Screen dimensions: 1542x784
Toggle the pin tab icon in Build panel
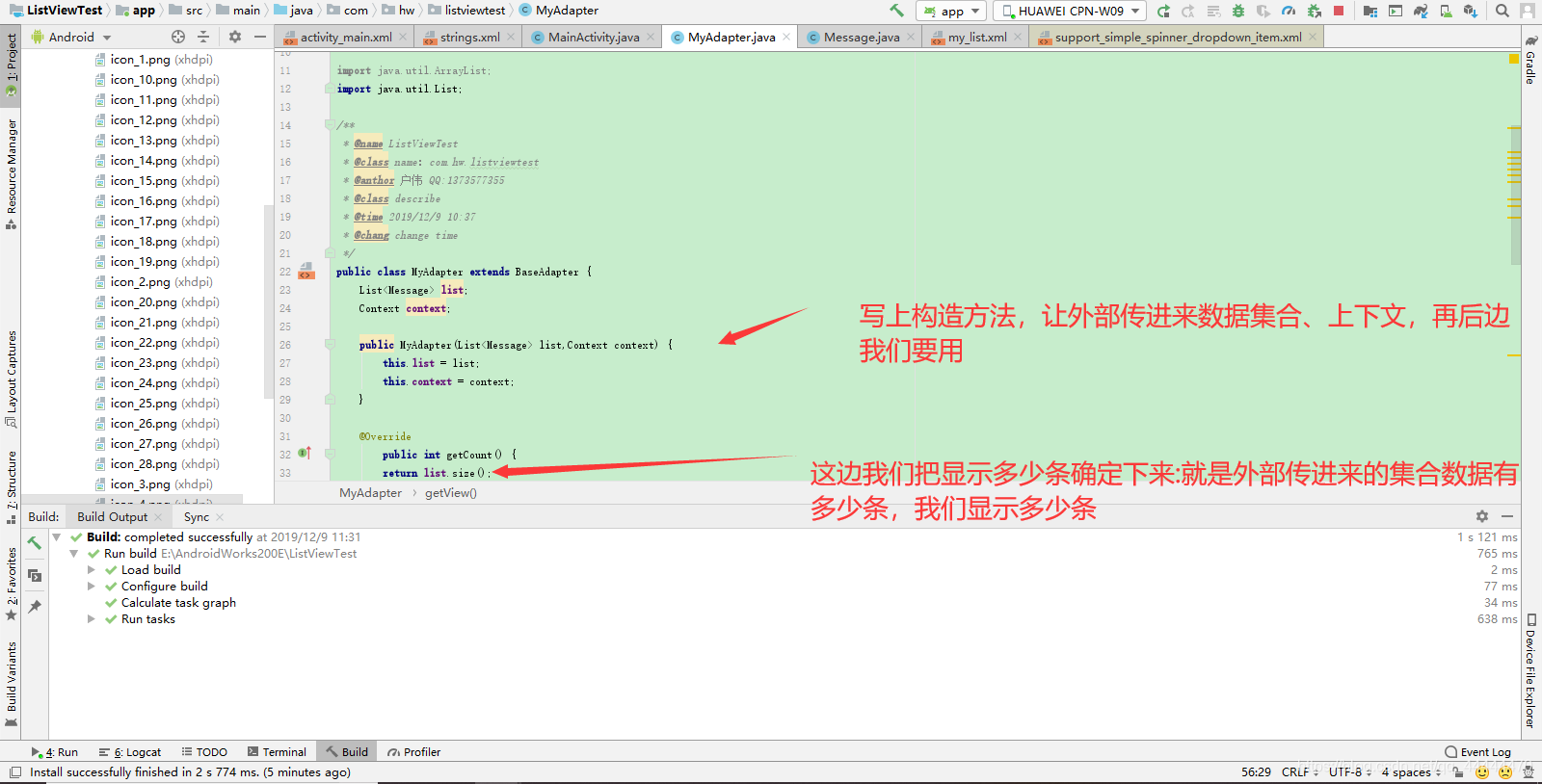pos(35,607)
